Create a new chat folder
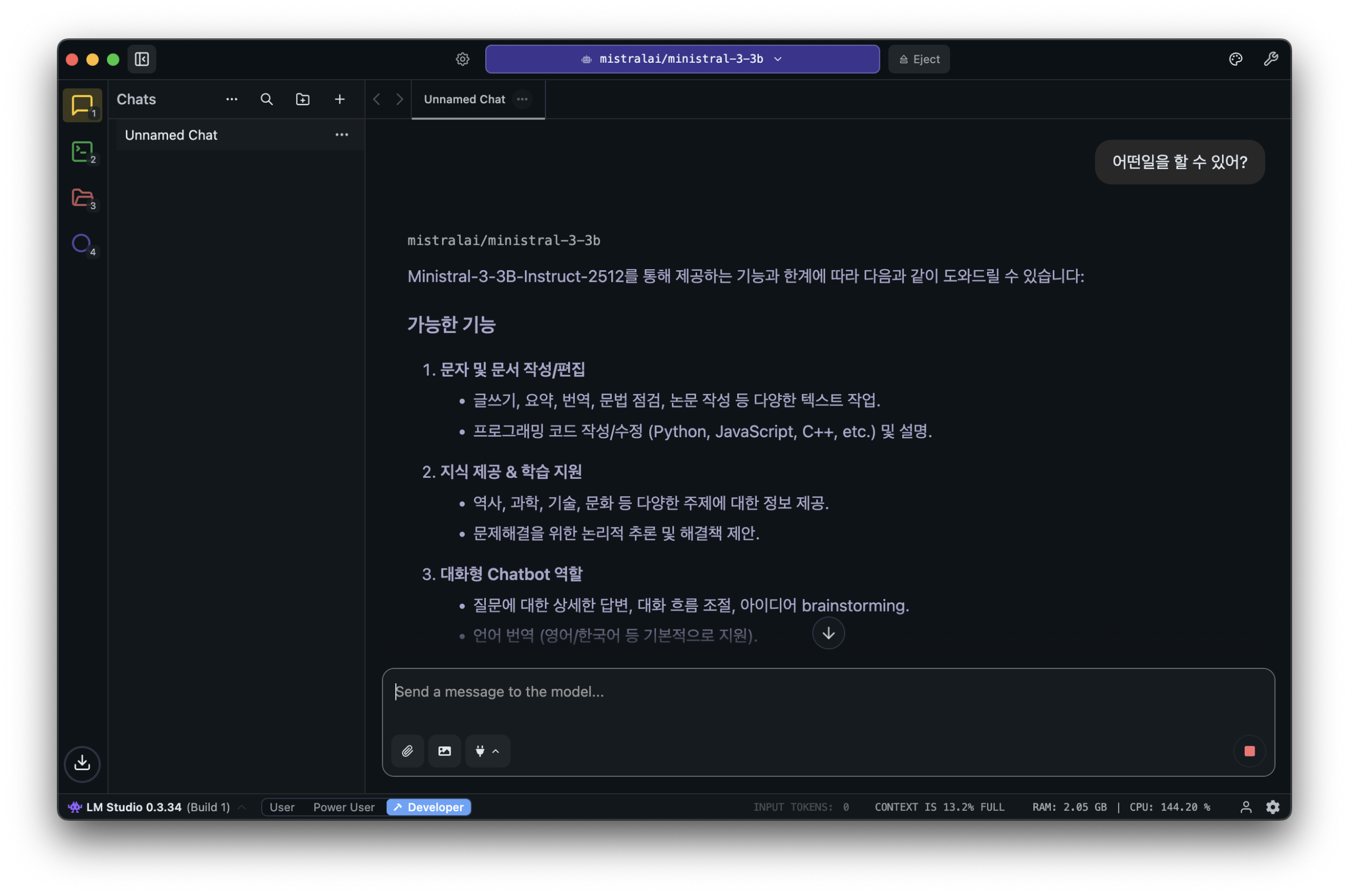This screenshot has height=896, width=1349. point(302,100)
